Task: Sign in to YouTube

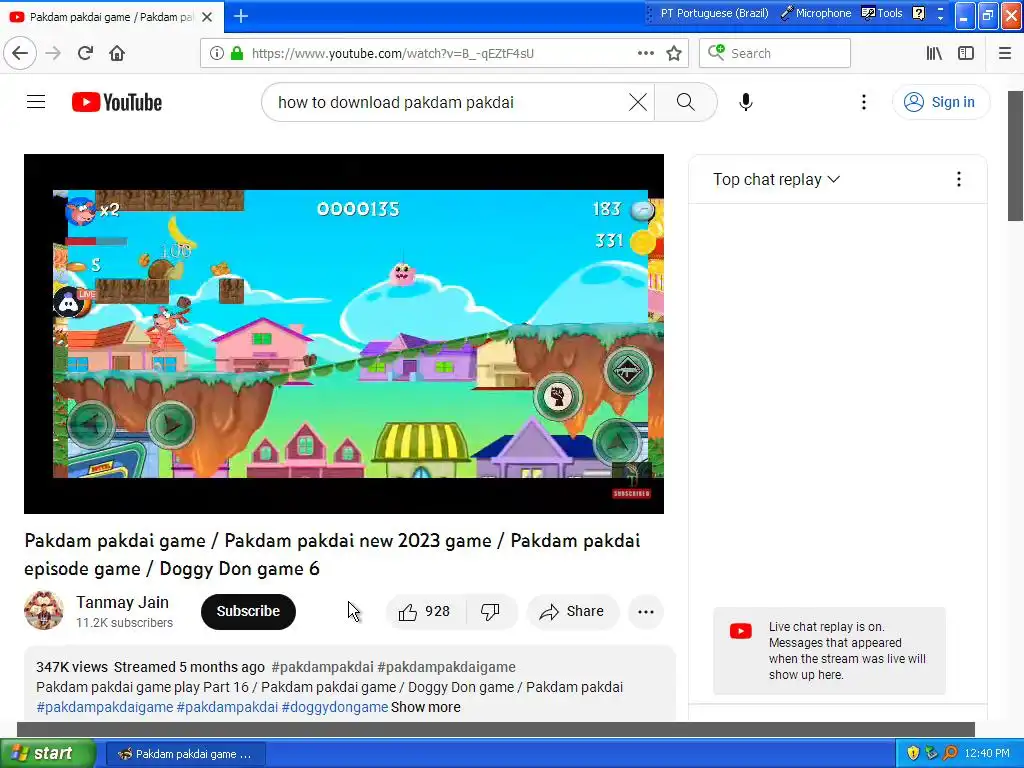Action: coord(940,102)
